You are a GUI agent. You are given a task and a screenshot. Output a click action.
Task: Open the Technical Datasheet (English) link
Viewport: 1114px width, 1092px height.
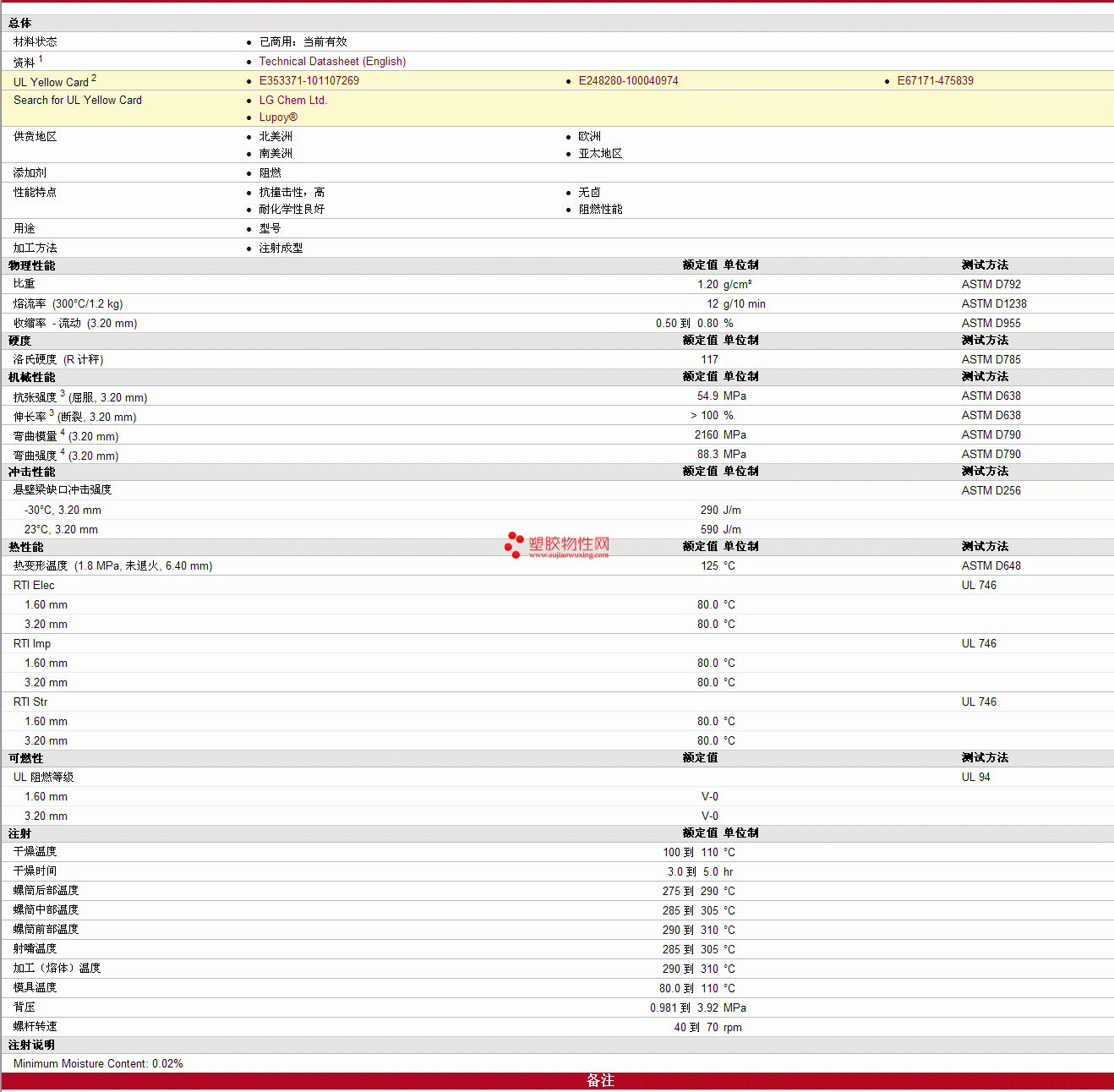[332, 62]
